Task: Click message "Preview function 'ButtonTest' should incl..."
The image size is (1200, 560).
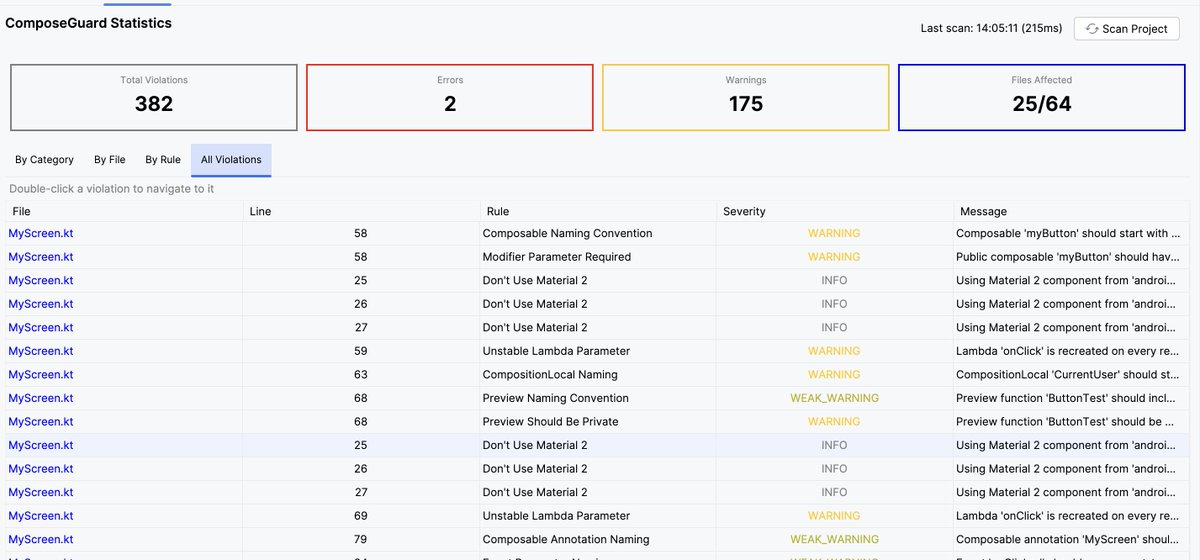Action: click(1068, 398)
